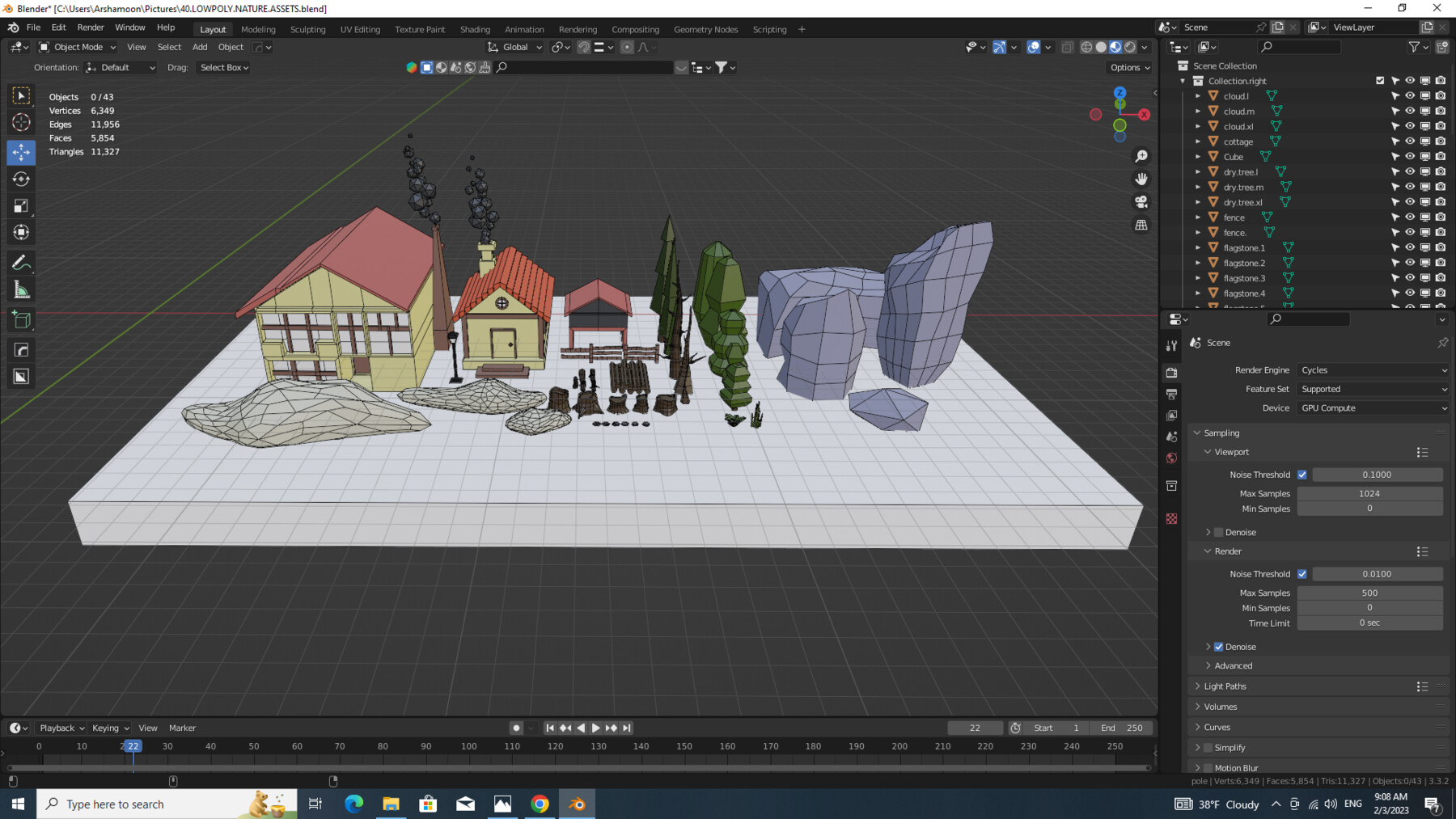Enable snapping with the magnet icon
The width and height of the screenshot is (1456, 819).
pyautogui.click(x=582, y=47)
